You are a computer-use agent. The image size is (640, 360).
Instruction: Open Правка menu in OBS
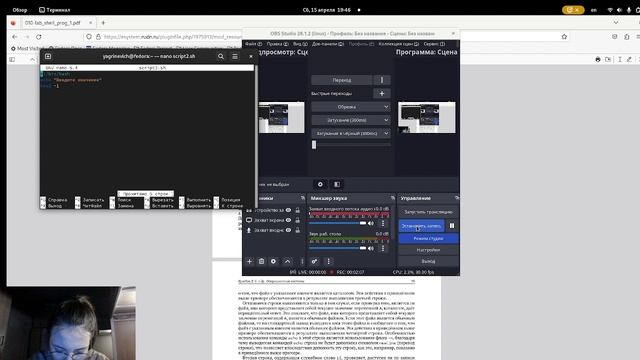(x=278, y=44)
